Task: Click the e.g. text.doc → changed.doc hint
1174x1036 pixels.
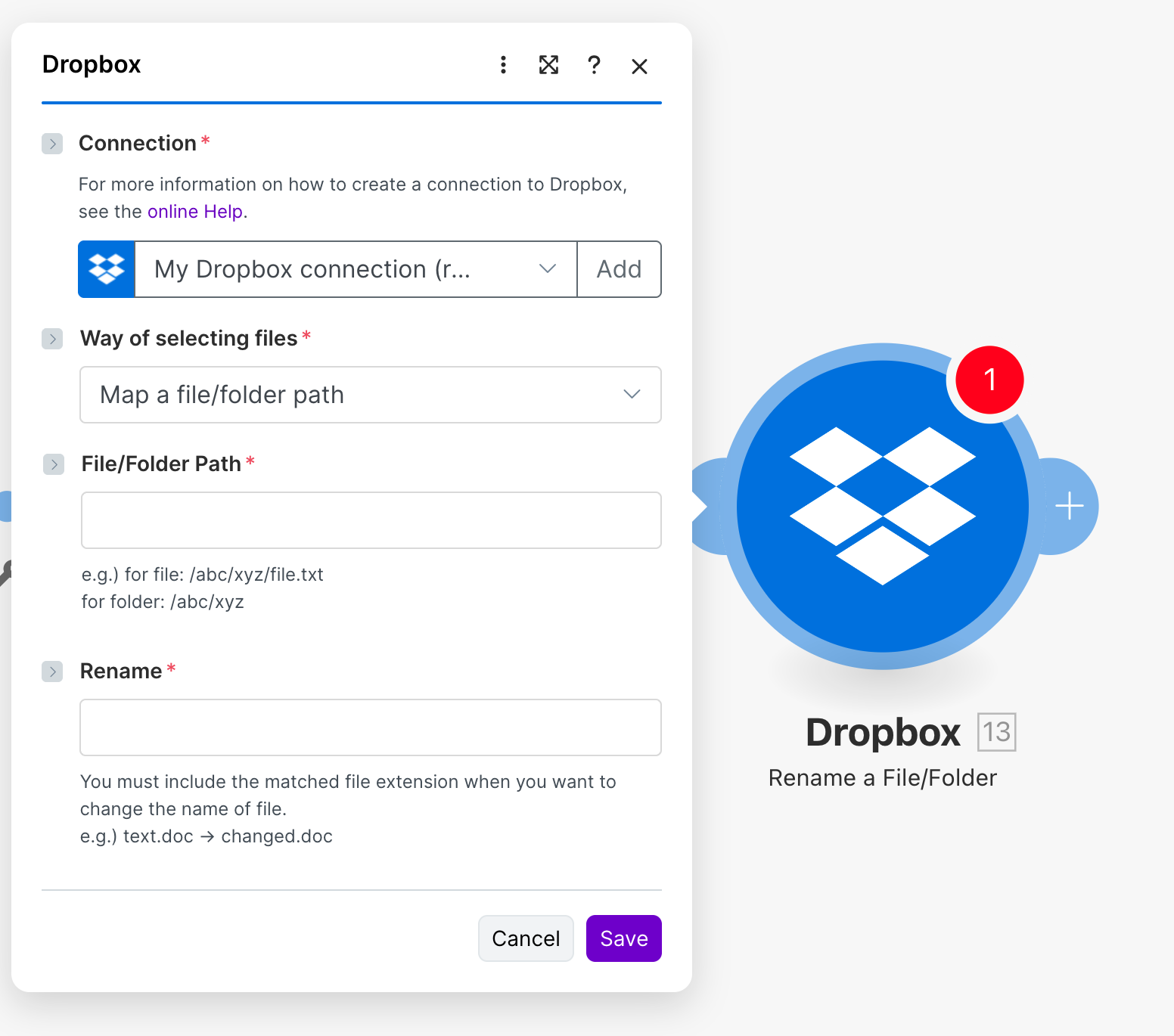Action: click(207, 836)
